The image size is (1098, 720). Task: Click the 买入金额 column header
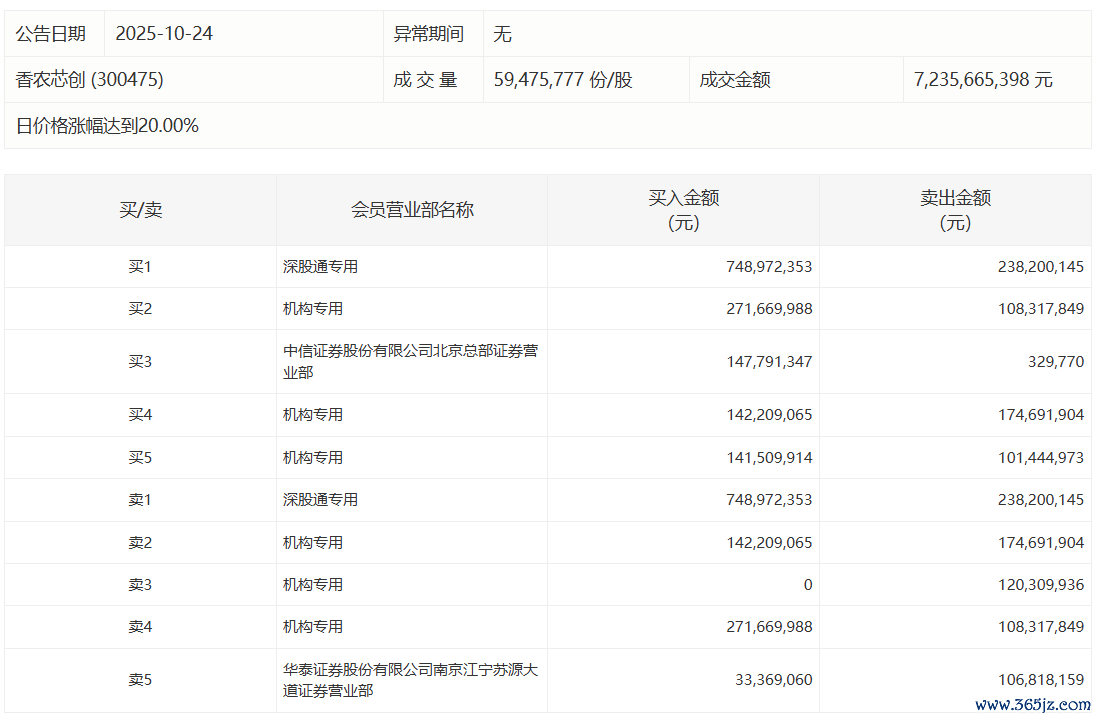click(x=683, y=210)
